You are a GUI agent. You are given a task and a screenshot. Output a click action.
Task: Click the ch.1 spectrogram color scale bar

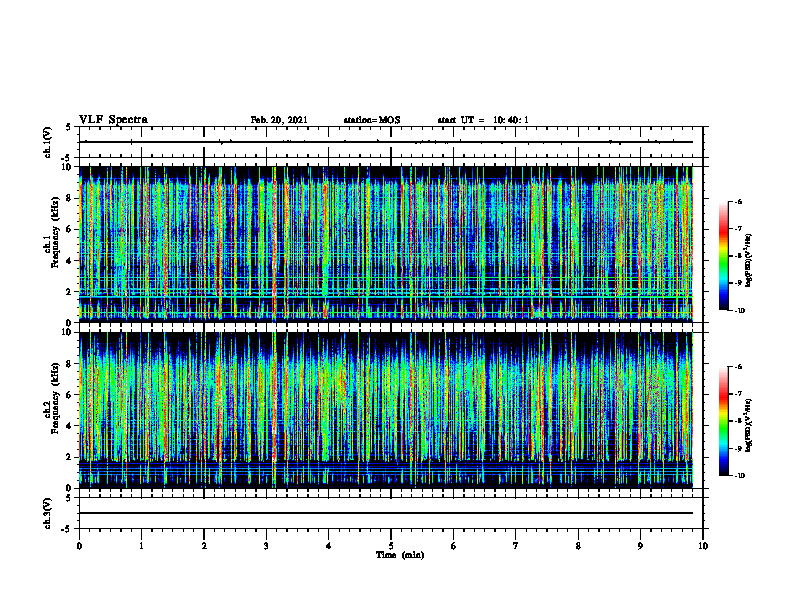click(x=723, y=256)
